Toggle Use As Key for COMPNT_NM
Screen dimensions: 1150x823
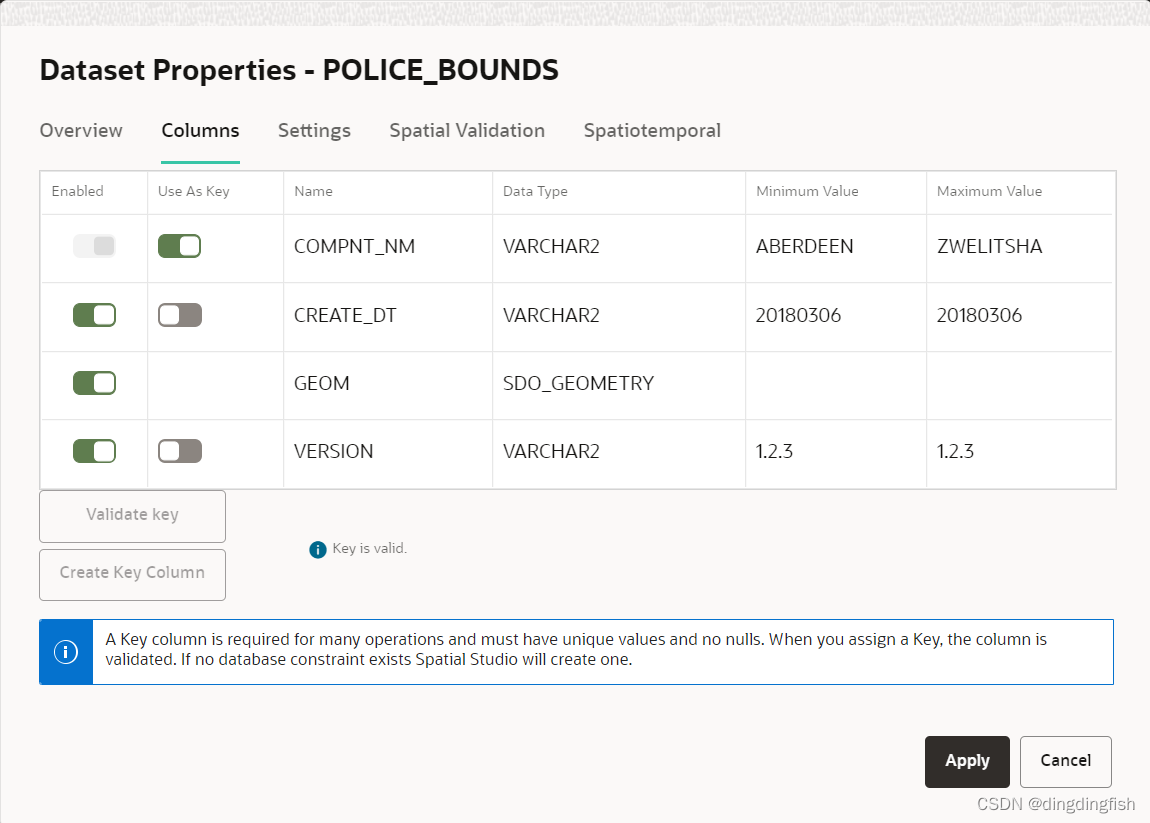[179, 246]
